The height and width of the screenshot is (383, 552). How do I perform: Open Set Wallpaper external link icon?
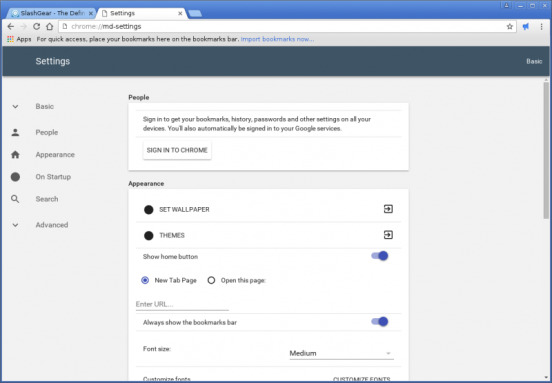point(388,209)
